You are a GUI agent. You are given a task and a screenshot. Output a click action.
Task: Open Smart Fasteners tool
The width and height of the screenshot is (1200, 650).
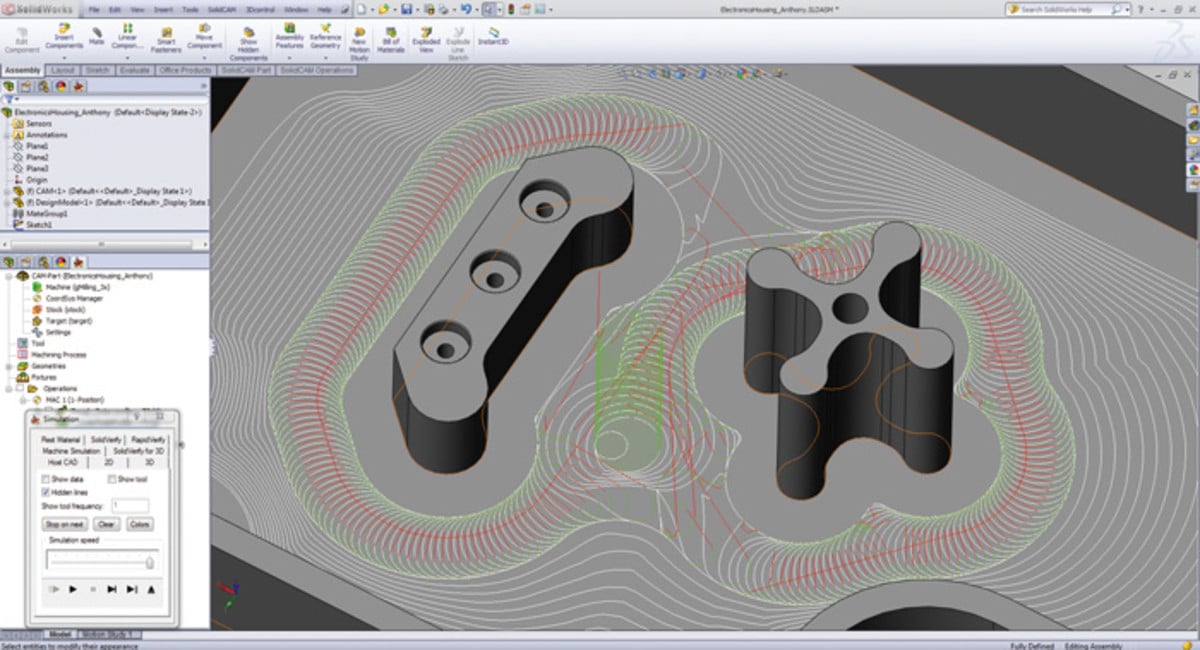pos(166,31)
